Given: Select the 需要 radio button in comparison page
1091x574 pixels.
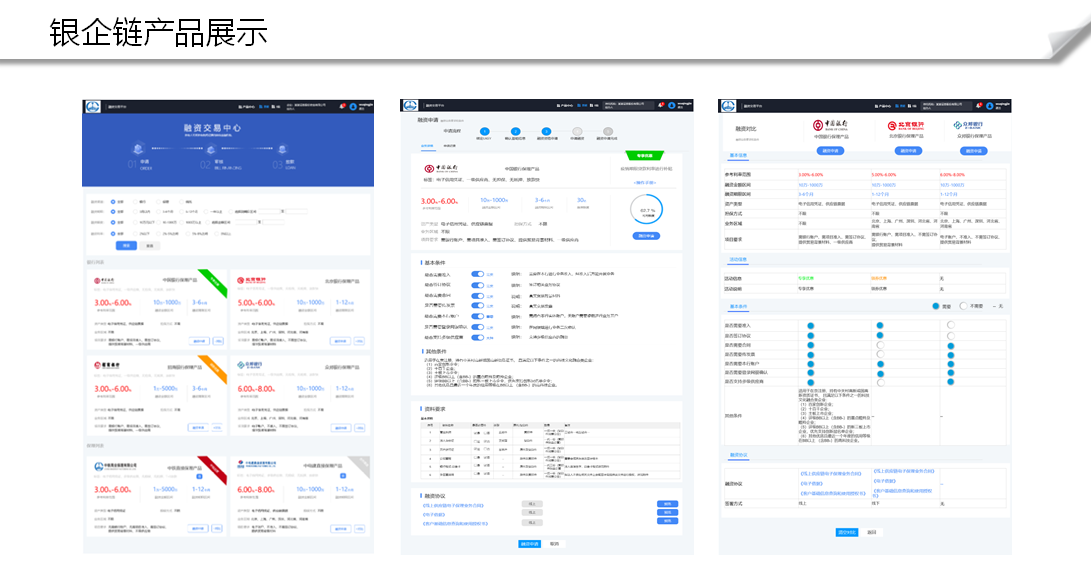Looking at the screenshot, I should [936, 306].
